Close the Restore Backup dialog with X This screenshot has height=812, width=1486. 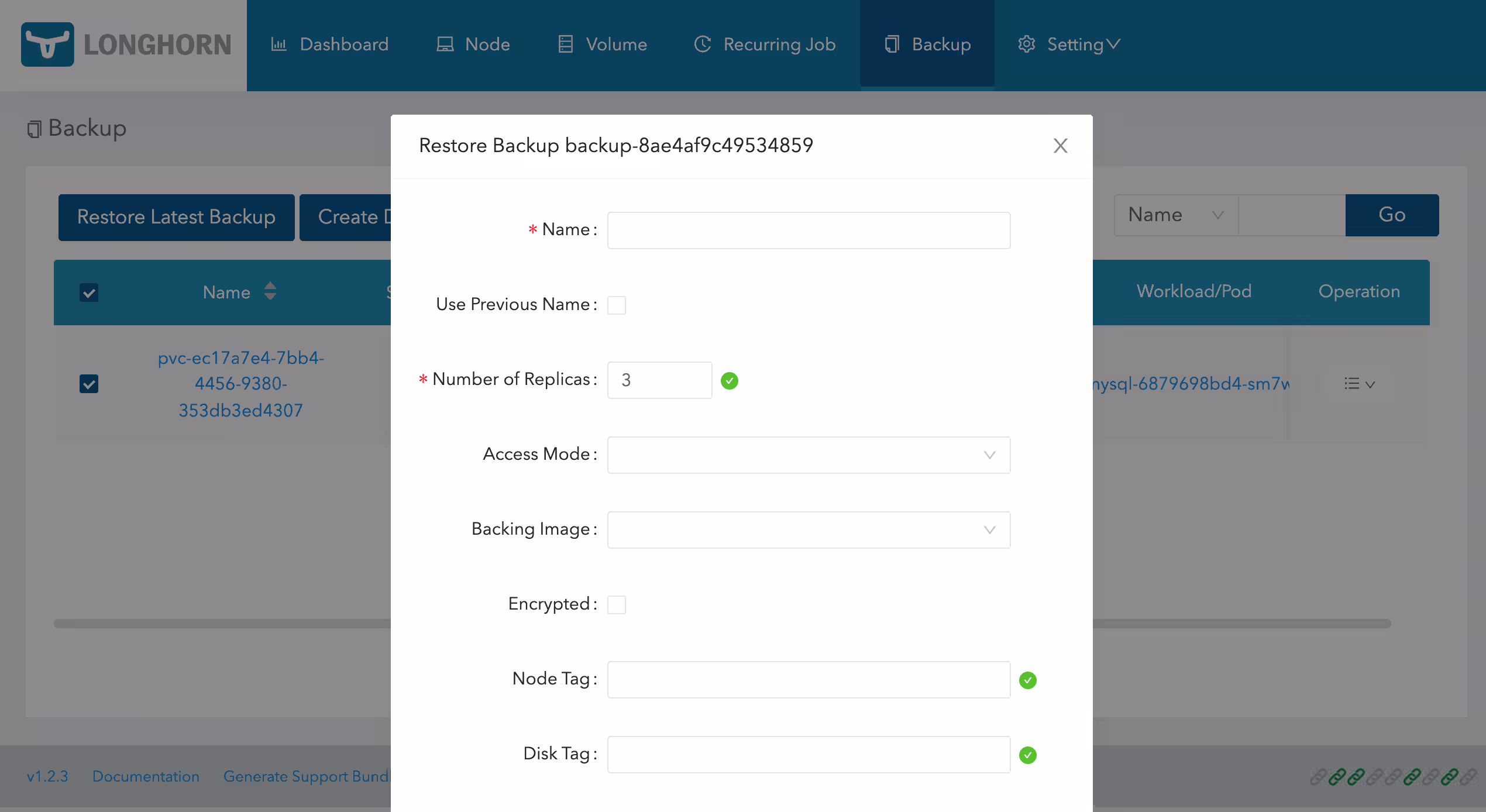pyautogui.click(x=1060, y=146)
